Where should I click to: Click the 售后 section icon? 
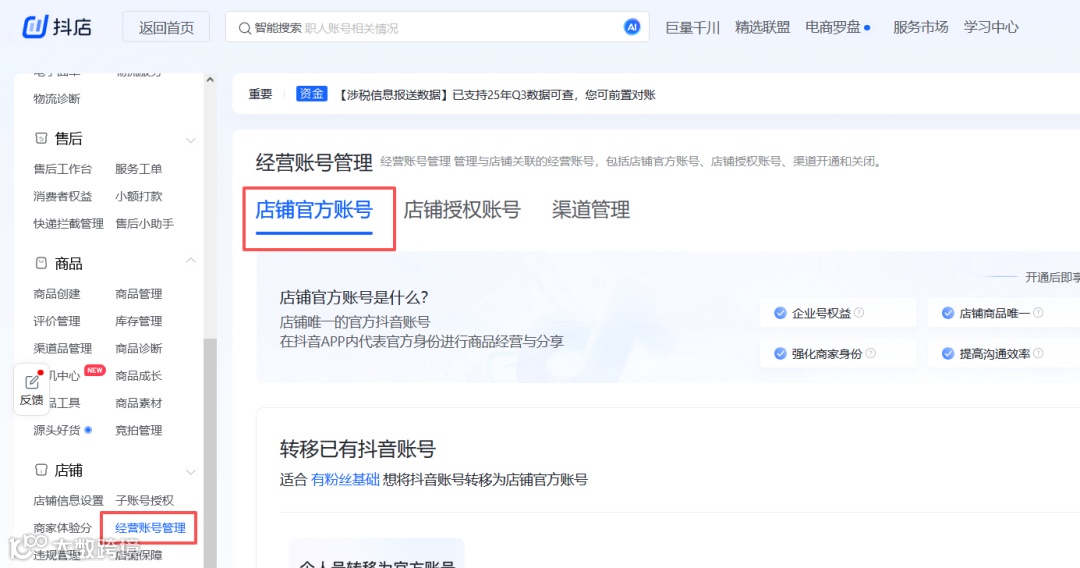coord(41,138)
